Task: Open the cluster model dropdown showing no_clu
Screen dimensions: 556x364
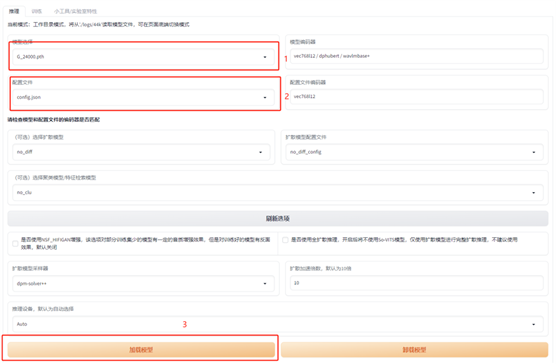Action: pyautogui.click(x=278, y=192)
